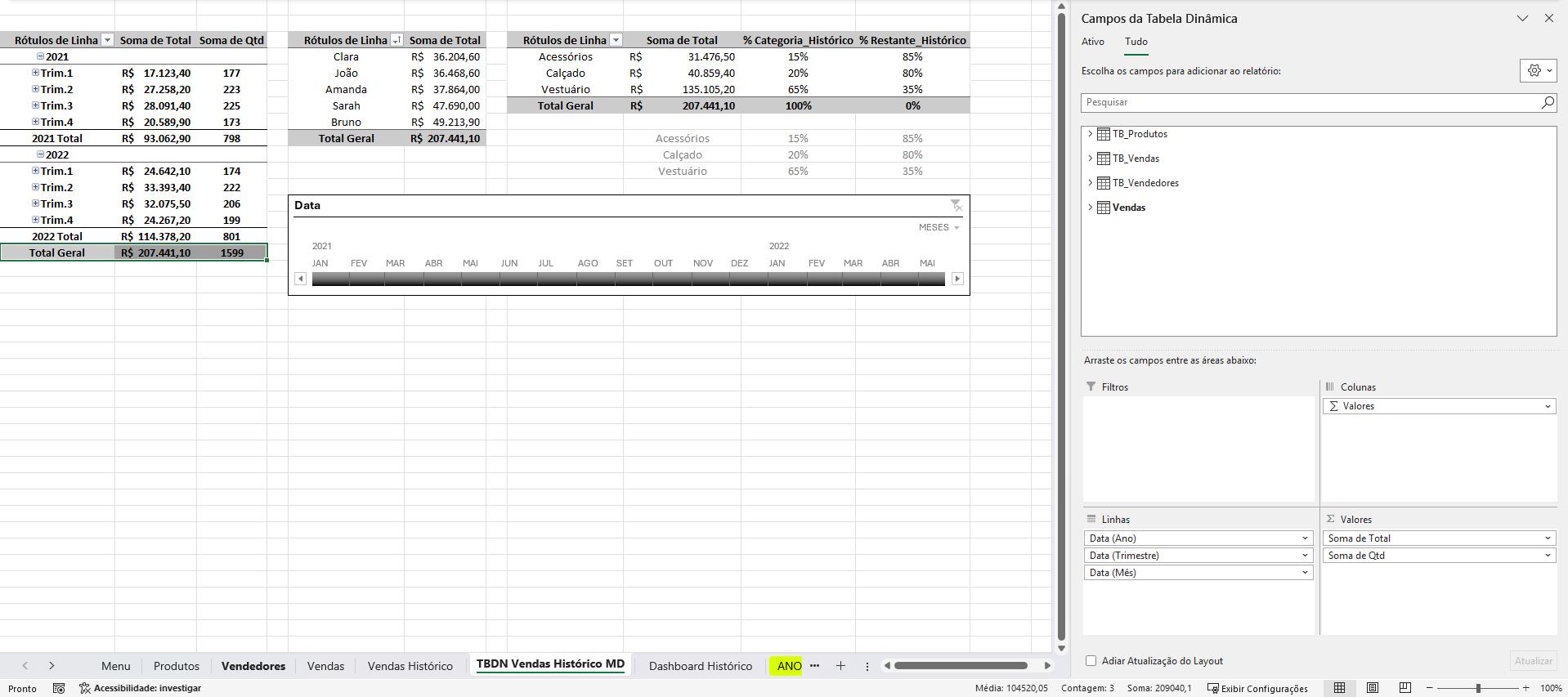1568x697 pixels.
Task: Click the TB_Produtos table icon
Action: coord(1104,134)
